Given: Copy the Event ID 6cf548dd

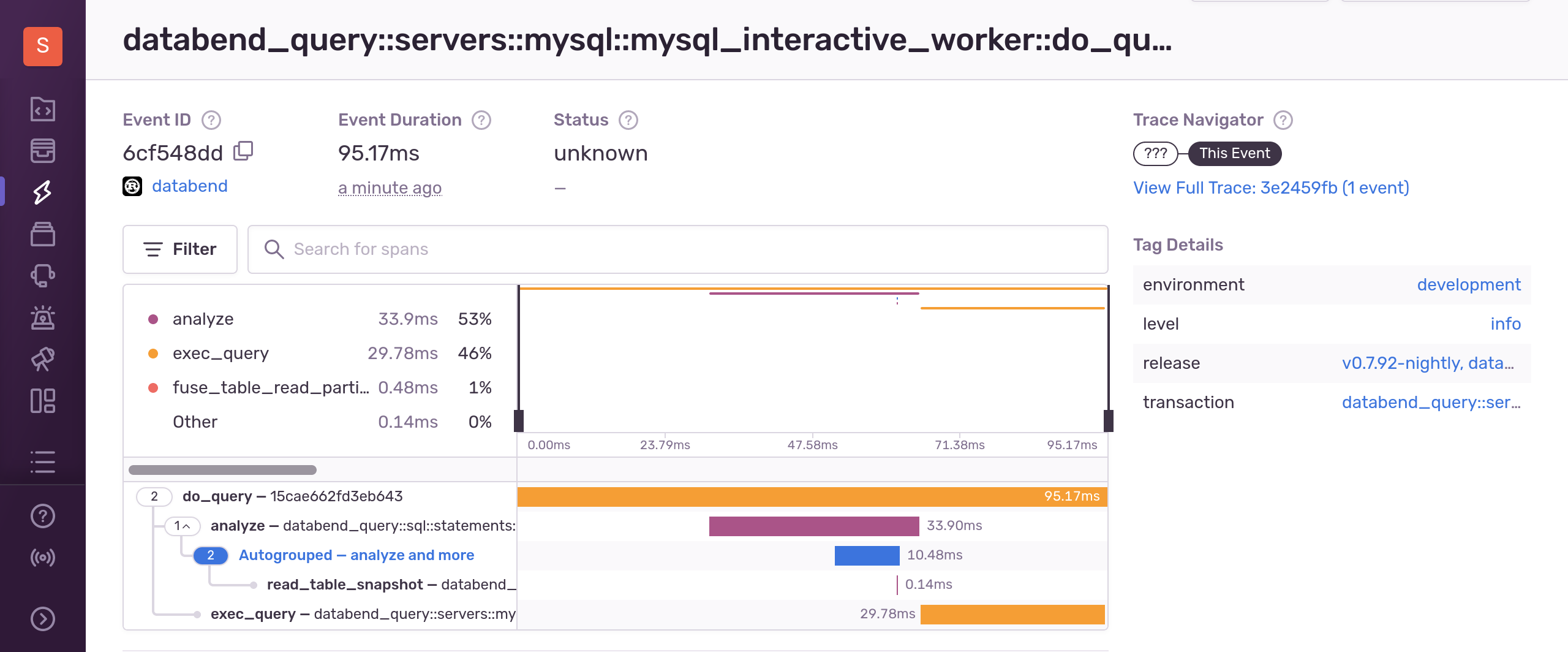Looking at the screenshot, I should click(x=243, y=151).
